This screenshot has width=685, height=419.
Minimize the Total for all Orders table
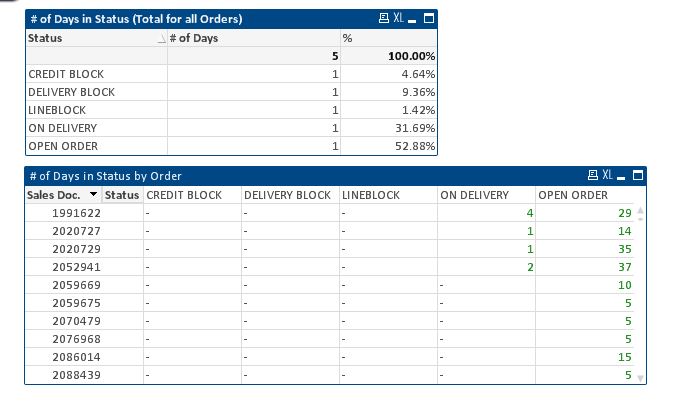[x=414, y=19]
